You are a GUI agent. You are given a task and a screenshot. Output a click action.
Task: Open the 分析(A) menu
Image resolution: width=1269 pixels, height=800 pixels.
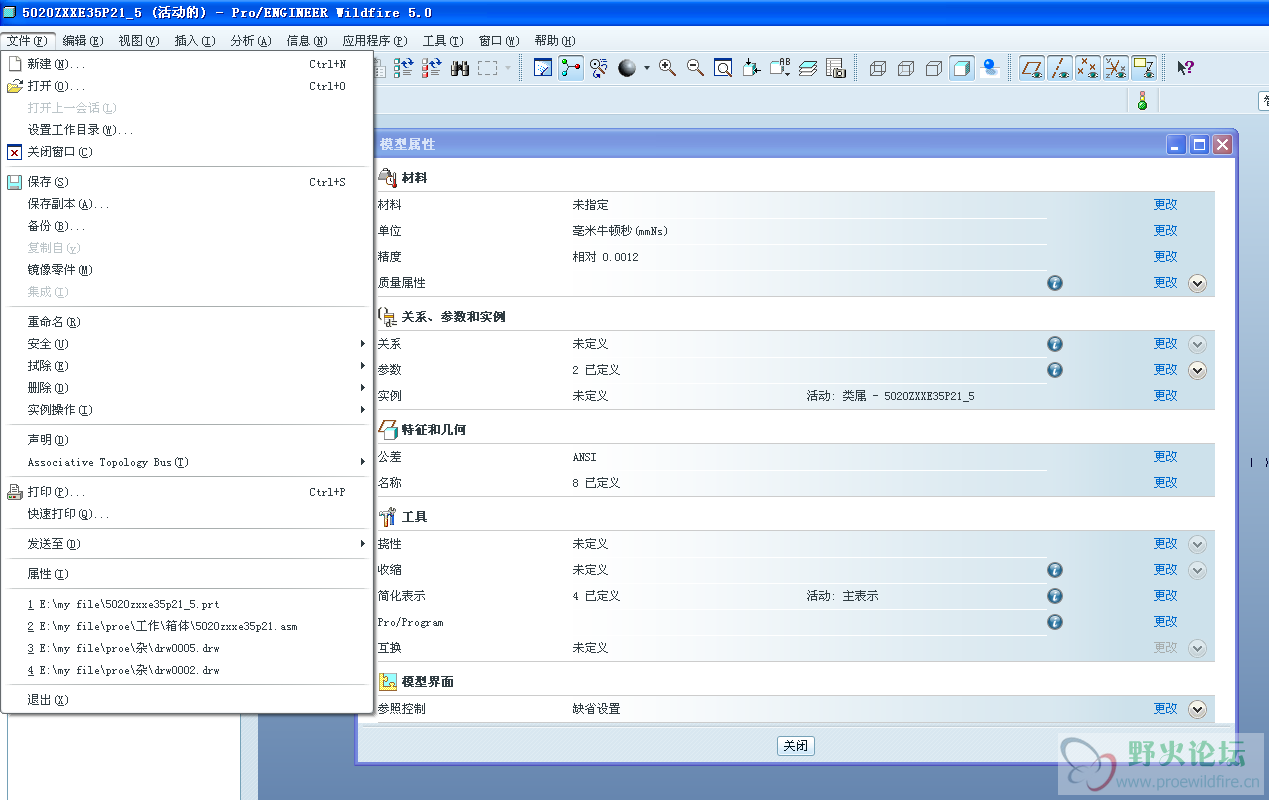coord(250,41)
